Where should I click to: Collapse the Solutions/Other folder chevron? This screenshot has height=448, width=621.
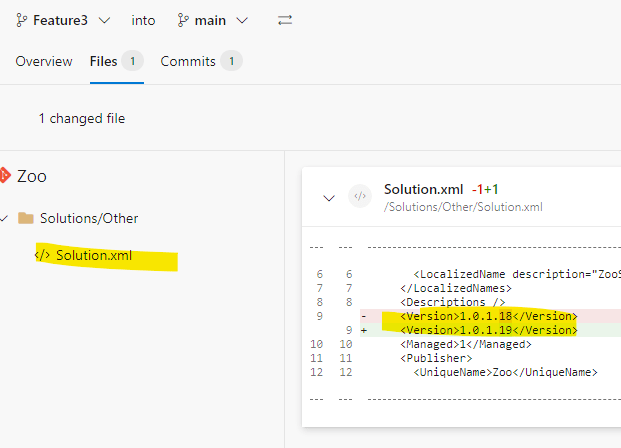click(x=4, y=218)
